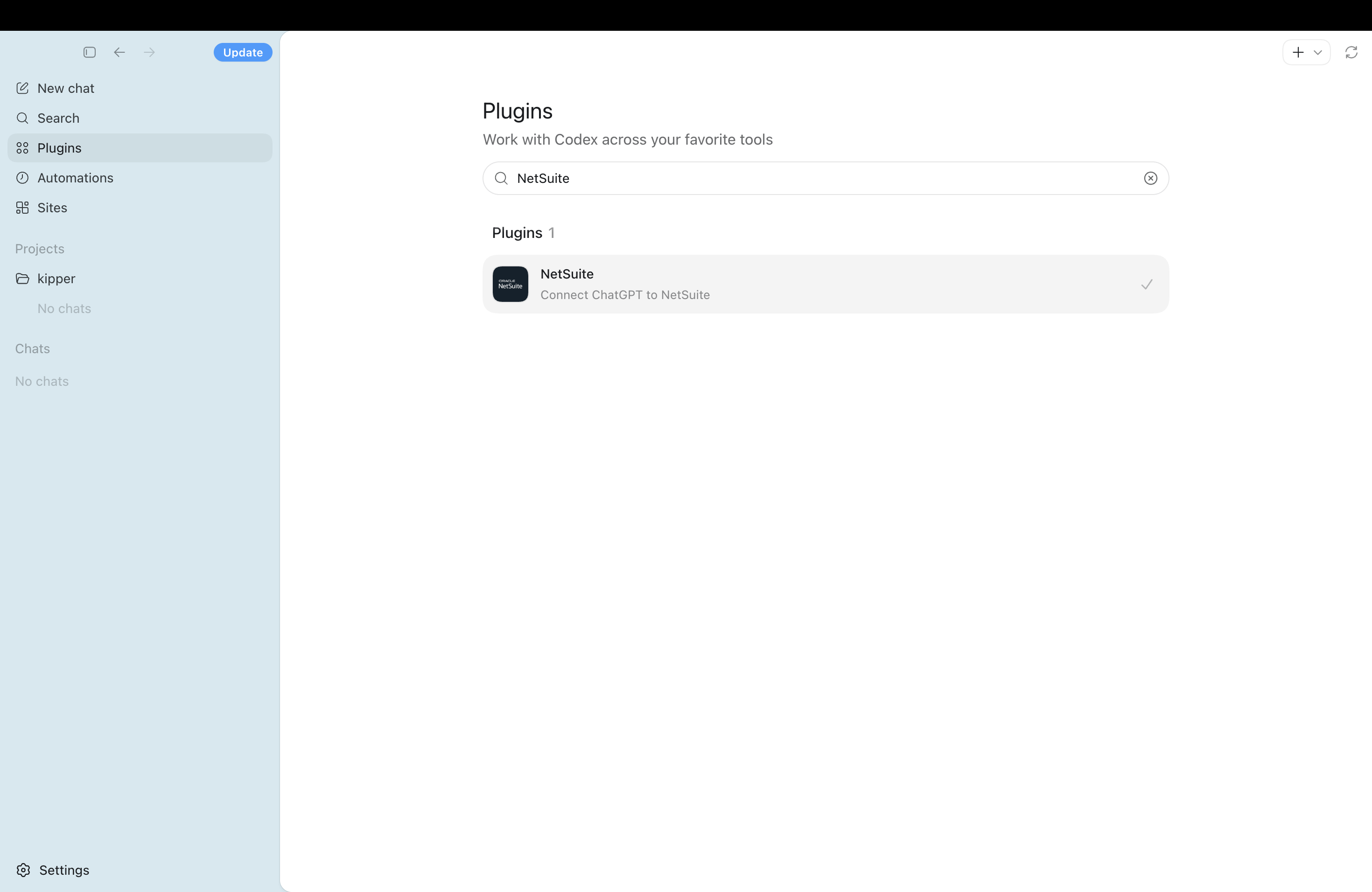Click the Plugins grid icon in sidebar
The width and height of the screenshot is (1372, 892).
tap(22, 148)
